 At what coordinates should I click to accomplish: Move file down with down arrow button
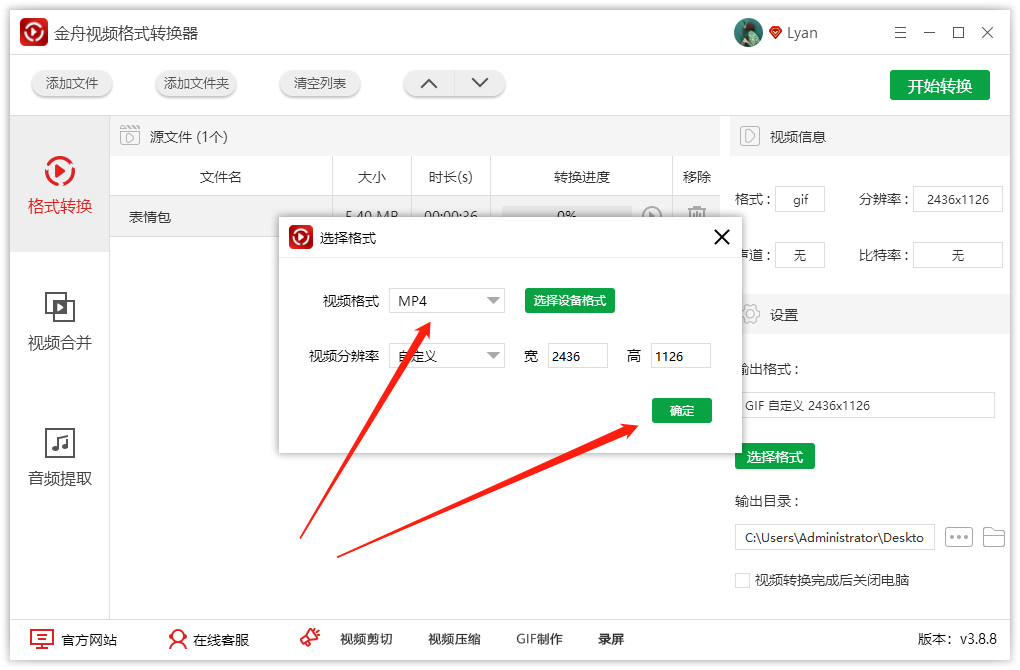(479, 83)
